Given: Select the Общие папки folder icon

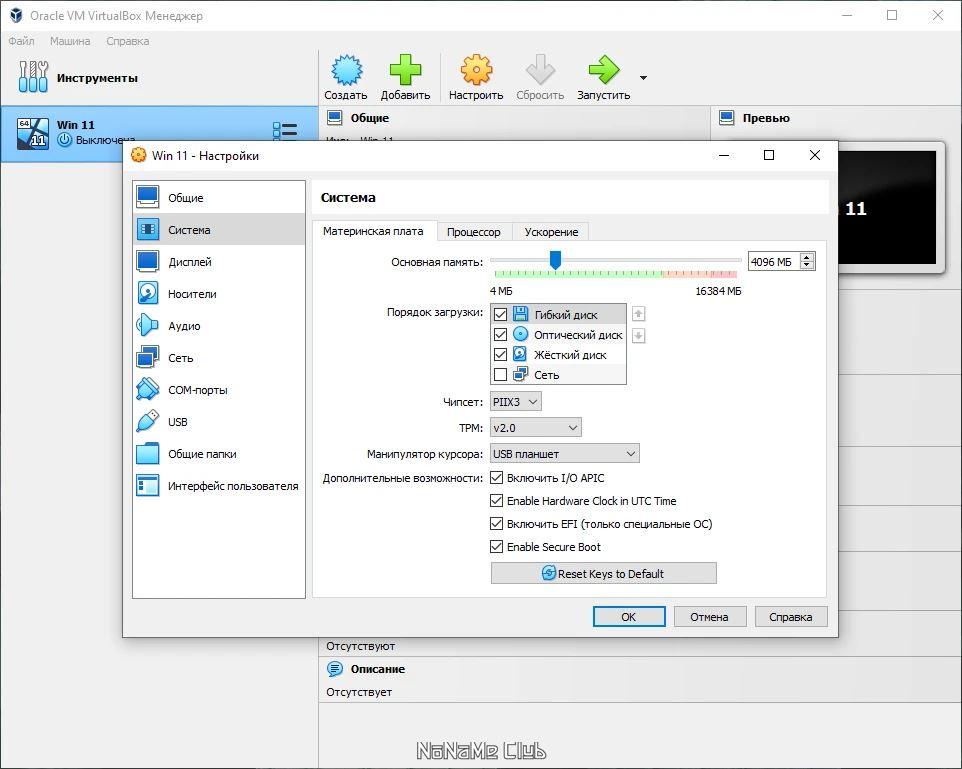Looking at the screenshot, I should click(148, 454).
